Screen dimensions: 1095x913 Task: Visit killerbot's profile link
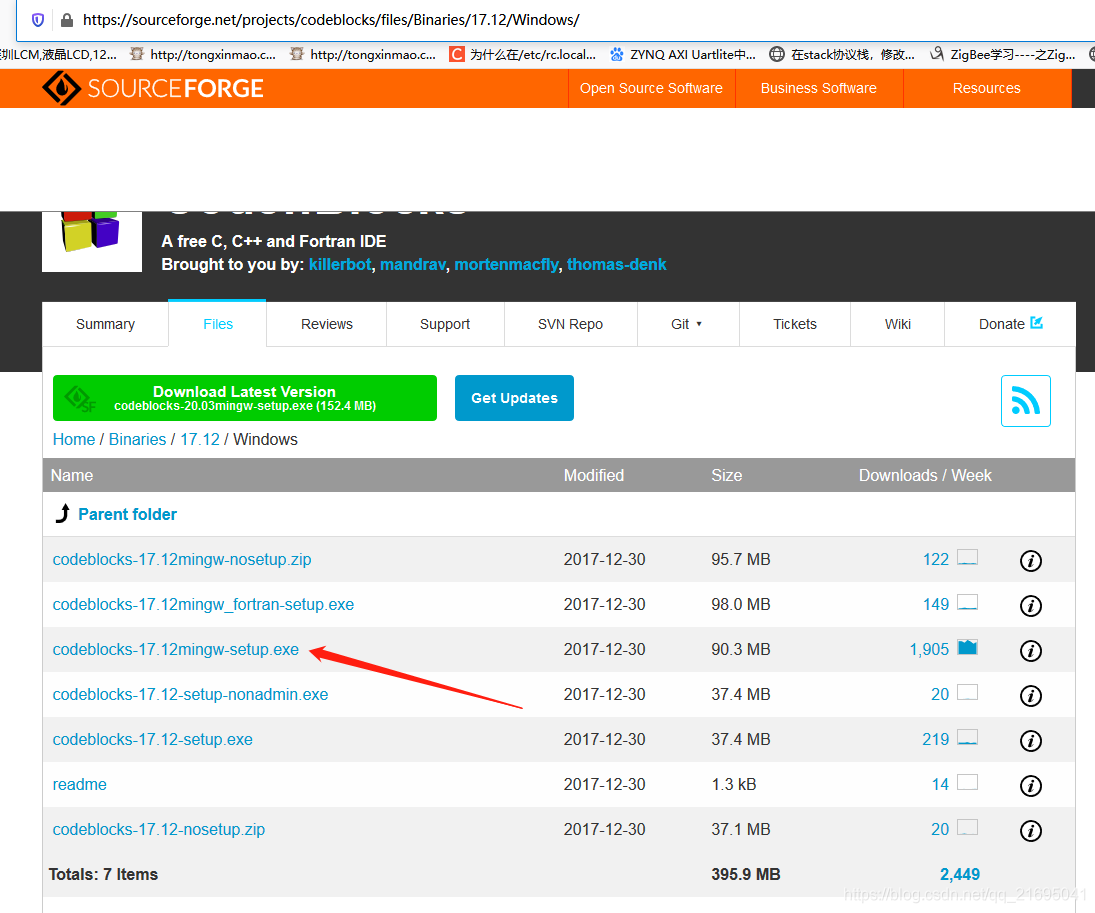(340, 264)
